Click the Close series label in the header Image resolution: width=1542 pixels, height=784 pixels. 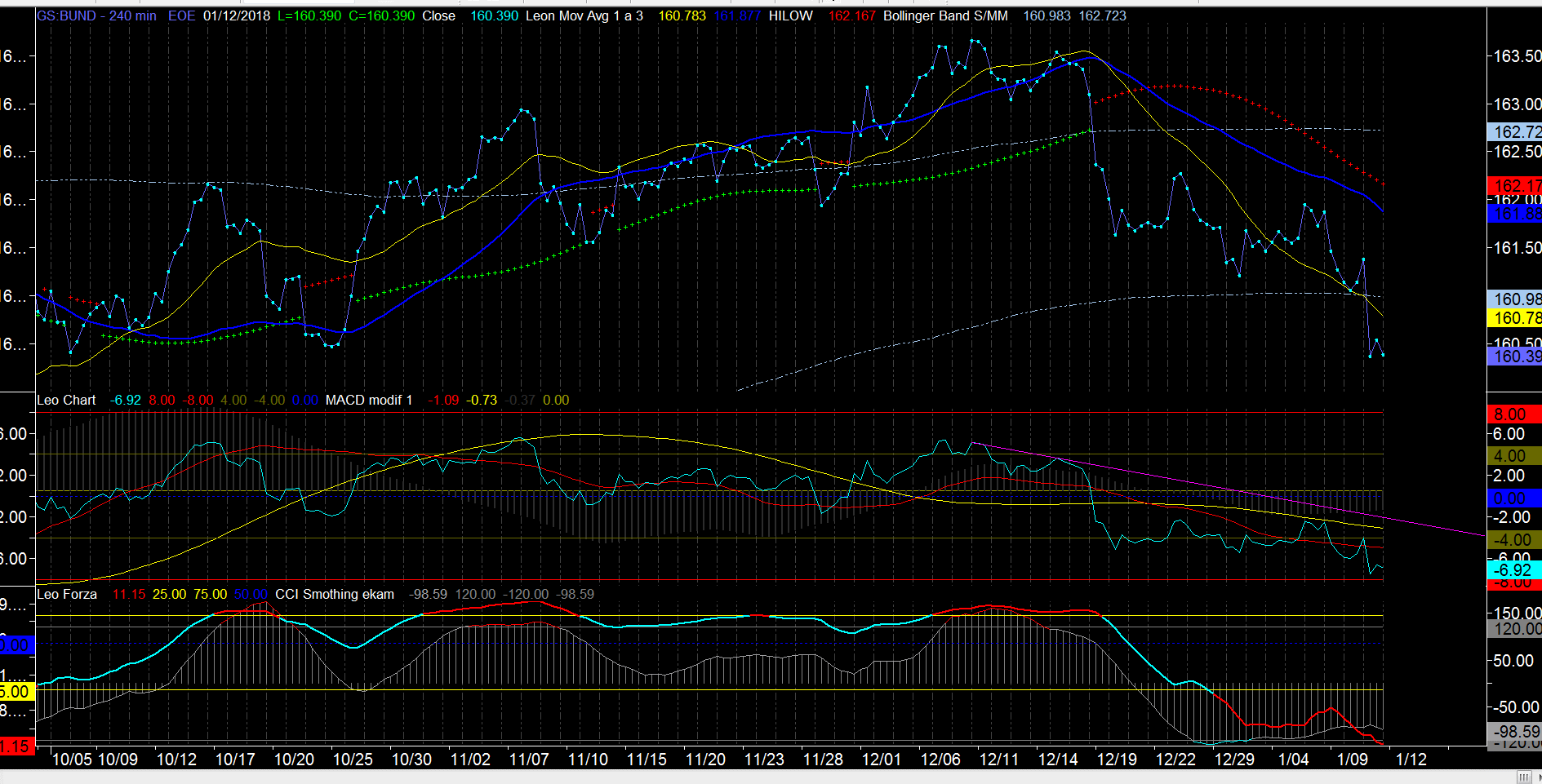tap(438, 16)
